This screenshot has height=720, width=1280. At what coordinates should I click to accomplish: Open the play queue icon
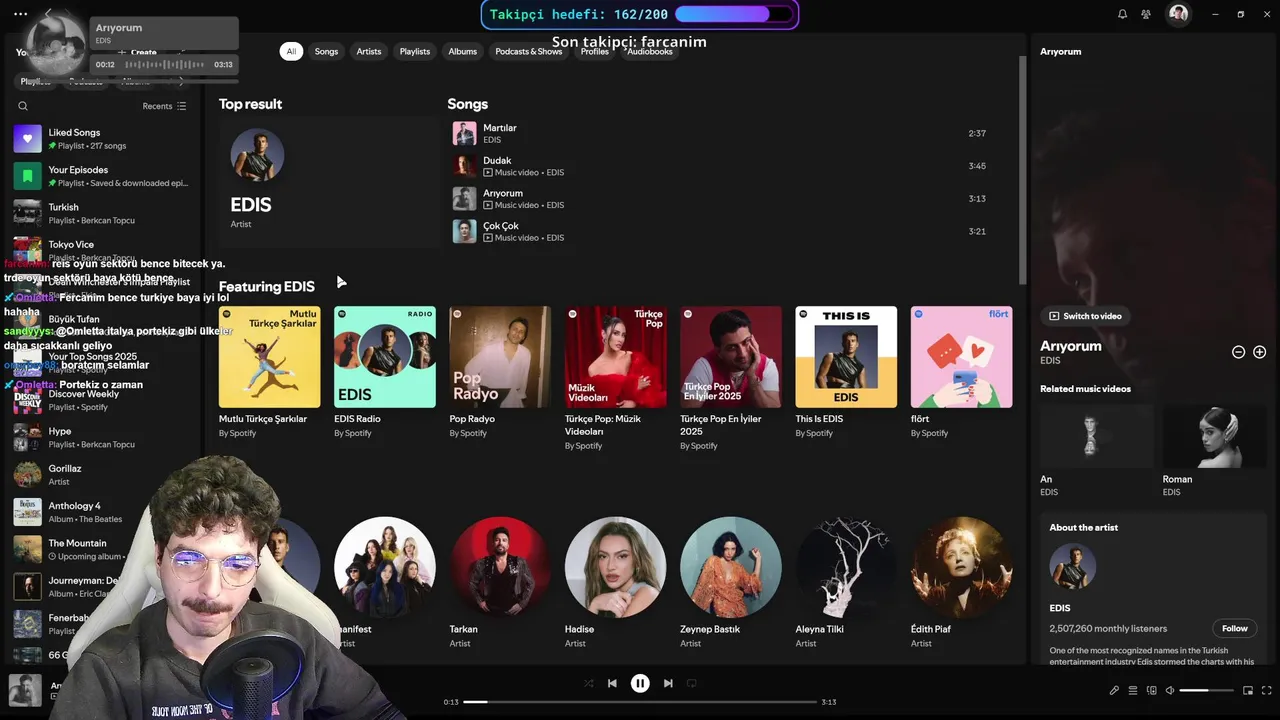pos(1133,690)
